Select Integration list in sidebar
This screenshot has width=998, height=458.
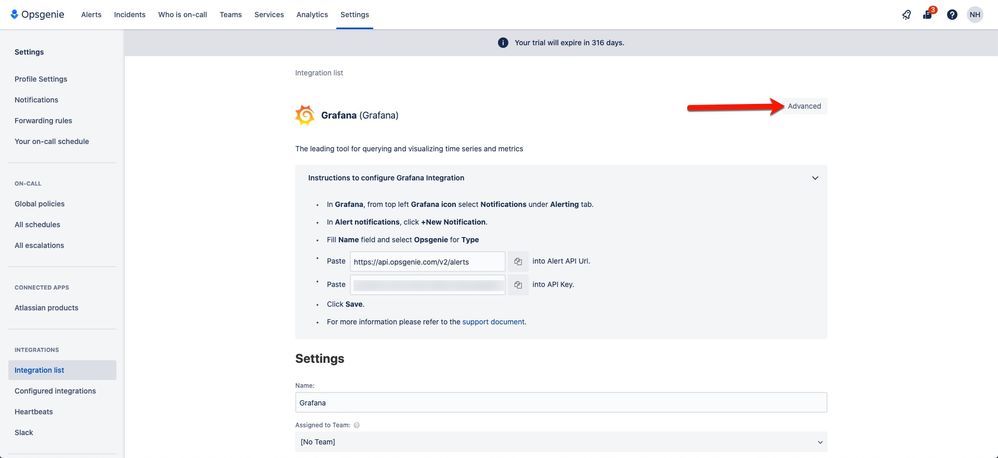tap(62, 370)
